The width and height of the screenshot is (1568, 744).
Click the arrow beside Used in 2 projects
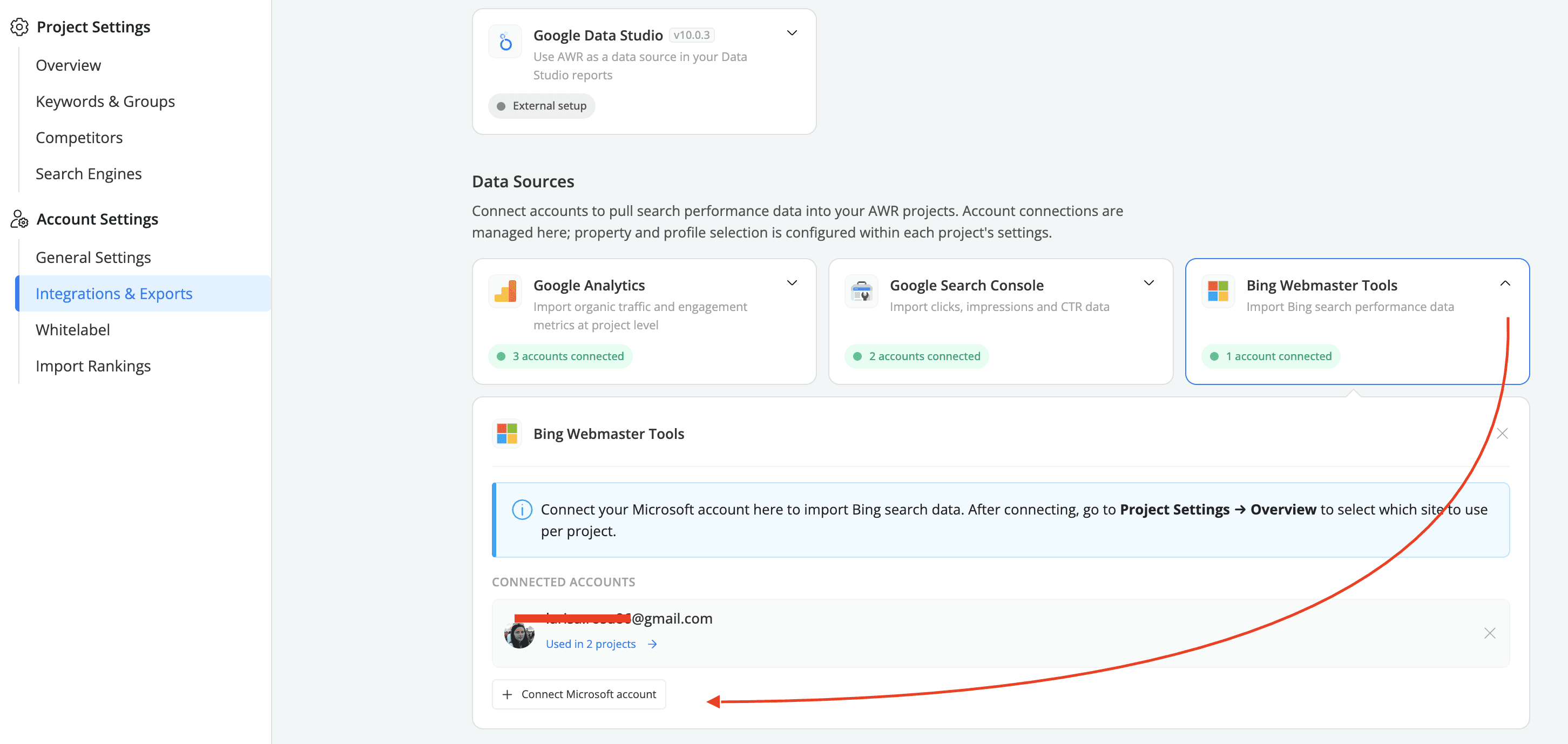pyautogui.click(x=652, y=644)
